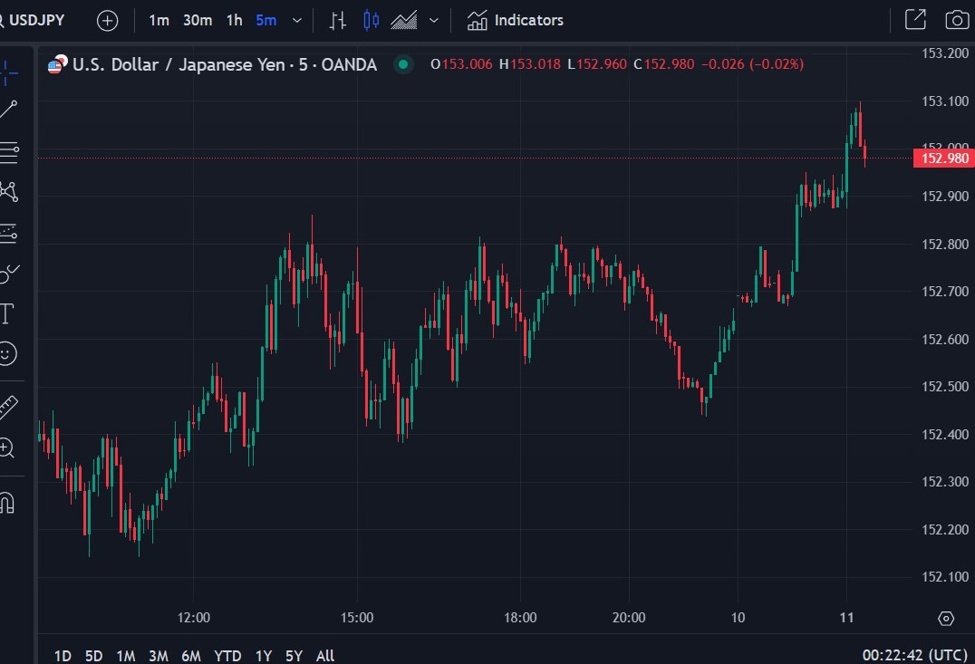Select the YTD range tab

(x=227, y=655)
